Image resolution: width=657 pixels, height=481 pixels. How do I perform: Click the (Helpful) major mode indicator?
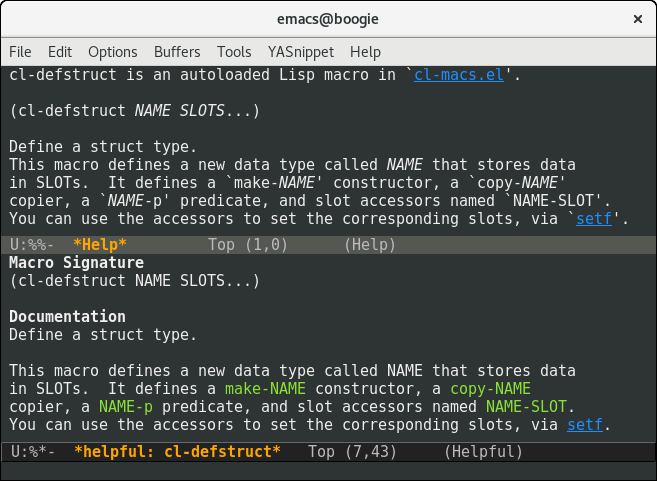pos(483,452)
